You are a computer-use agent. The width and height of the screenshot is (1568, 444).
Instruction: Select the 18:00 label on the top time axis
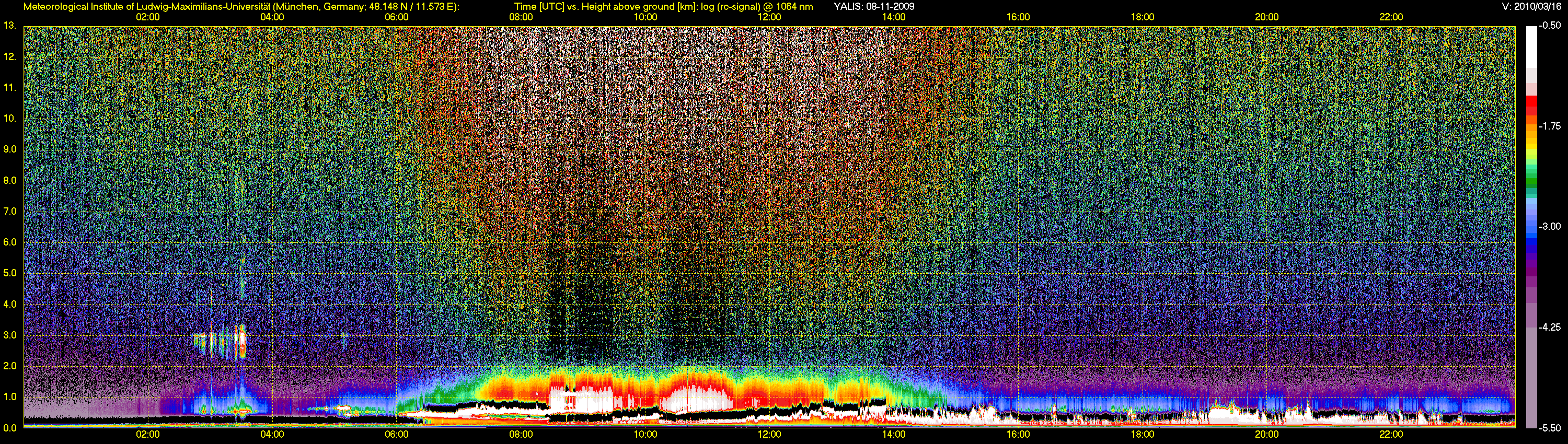pyautogui.click(x=1142, y=17)
